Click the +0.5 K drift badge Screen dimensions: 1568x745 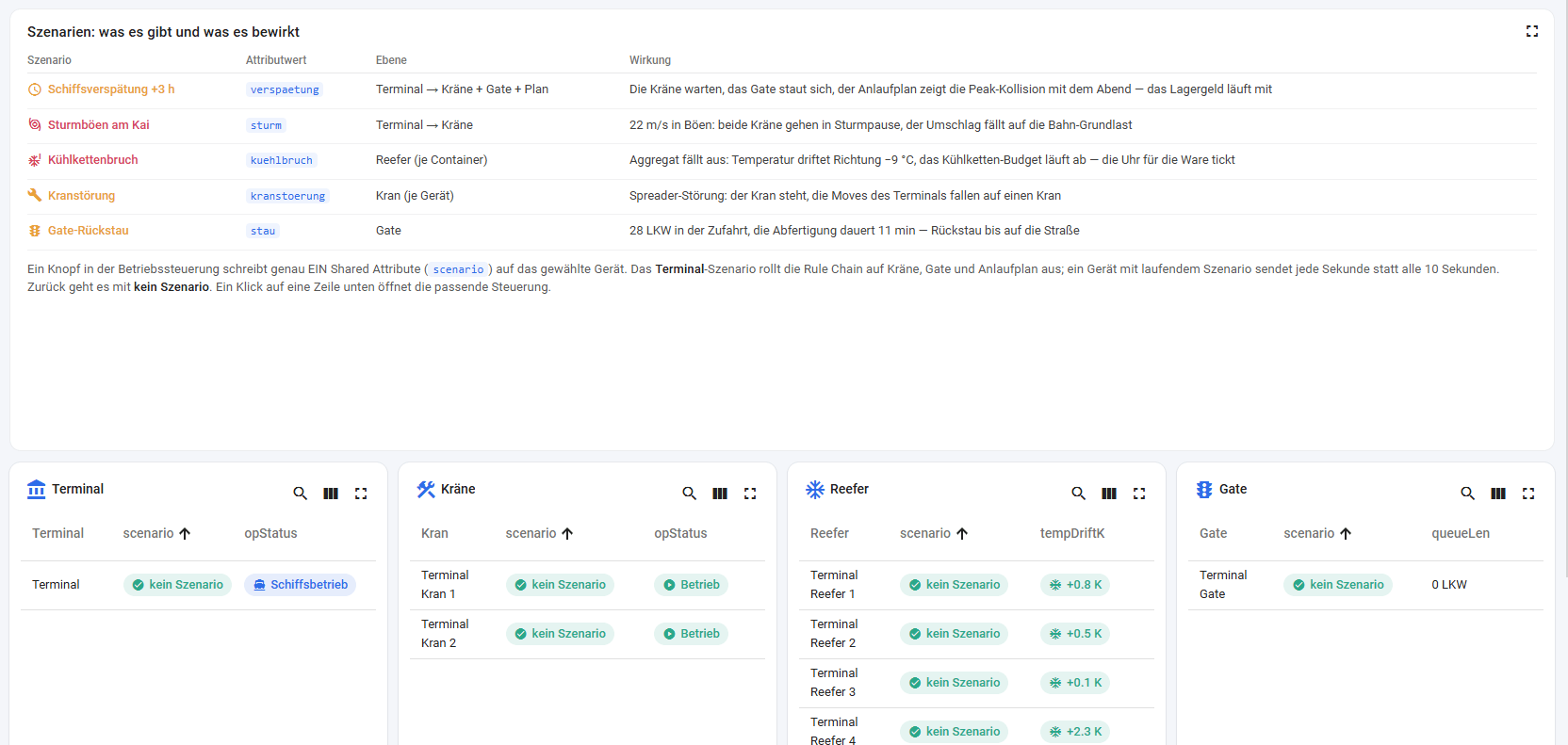click(x=1075, y=634)
